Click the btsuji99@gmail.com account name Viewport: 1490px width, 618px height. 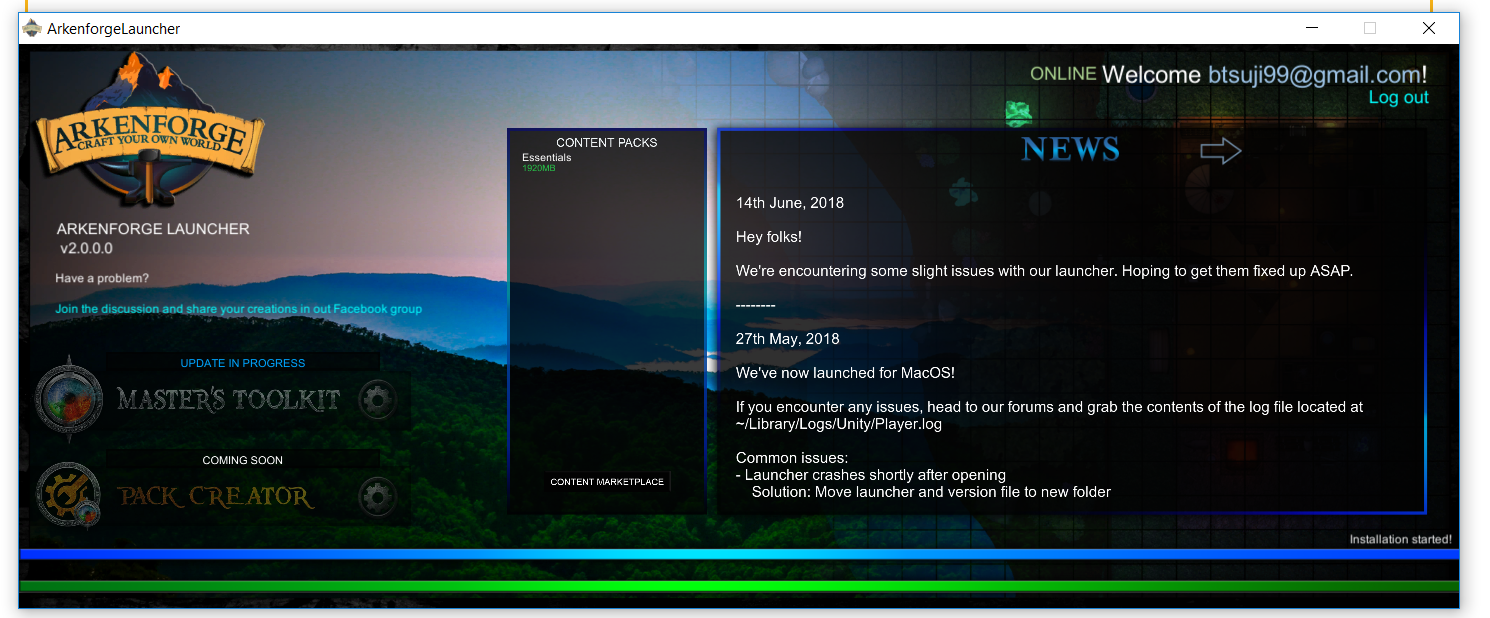[x=1313, y=75]
